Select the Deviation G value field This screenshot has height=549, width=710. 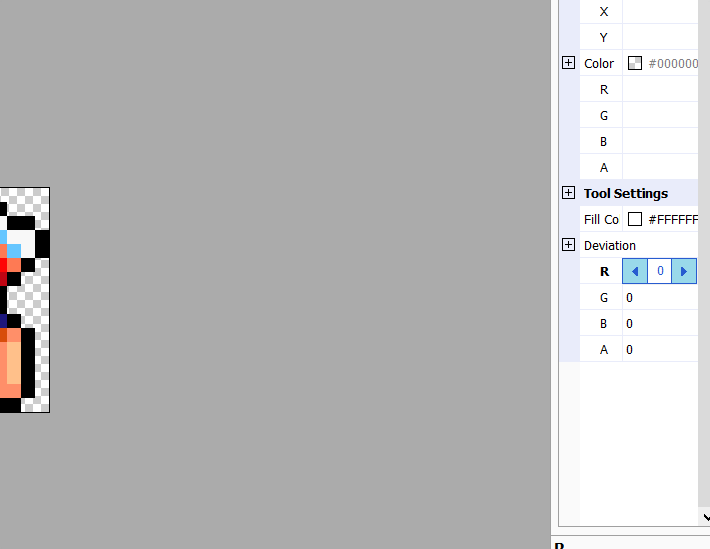tap(660, 298)
